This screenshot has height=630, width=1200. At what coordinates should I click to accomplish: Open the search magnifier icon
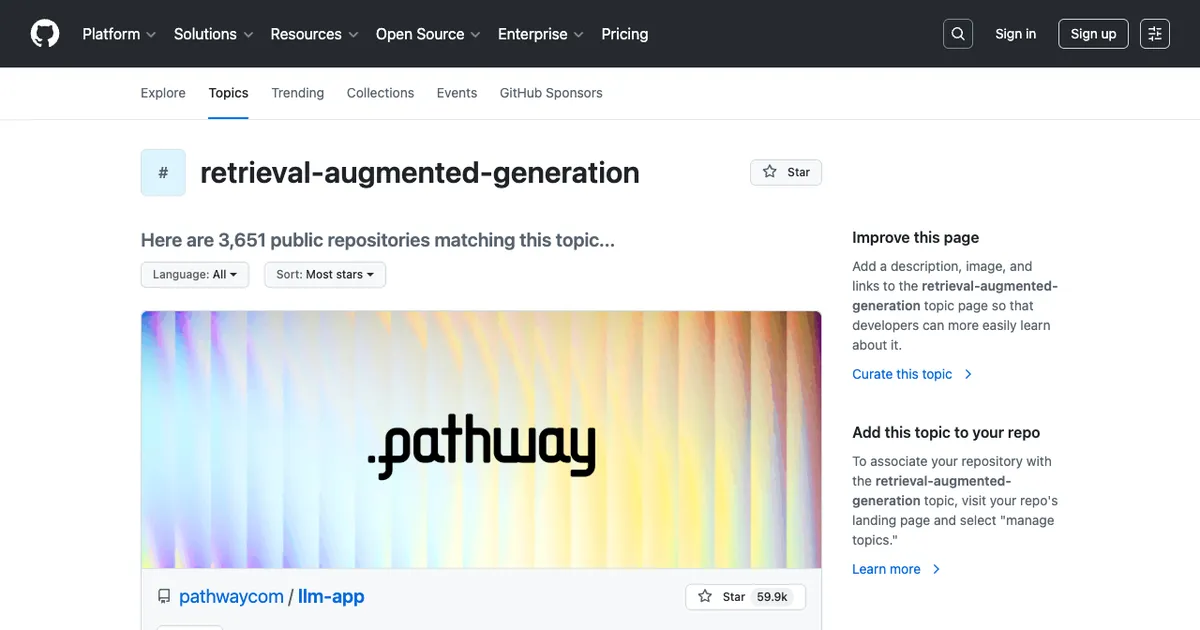click(957, 33)
